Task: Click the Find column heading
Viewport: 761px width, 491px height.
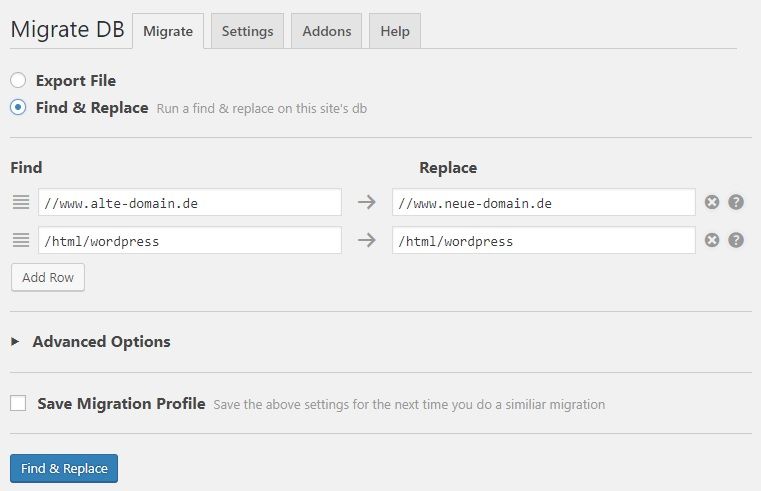Action: tap(26, 167)
